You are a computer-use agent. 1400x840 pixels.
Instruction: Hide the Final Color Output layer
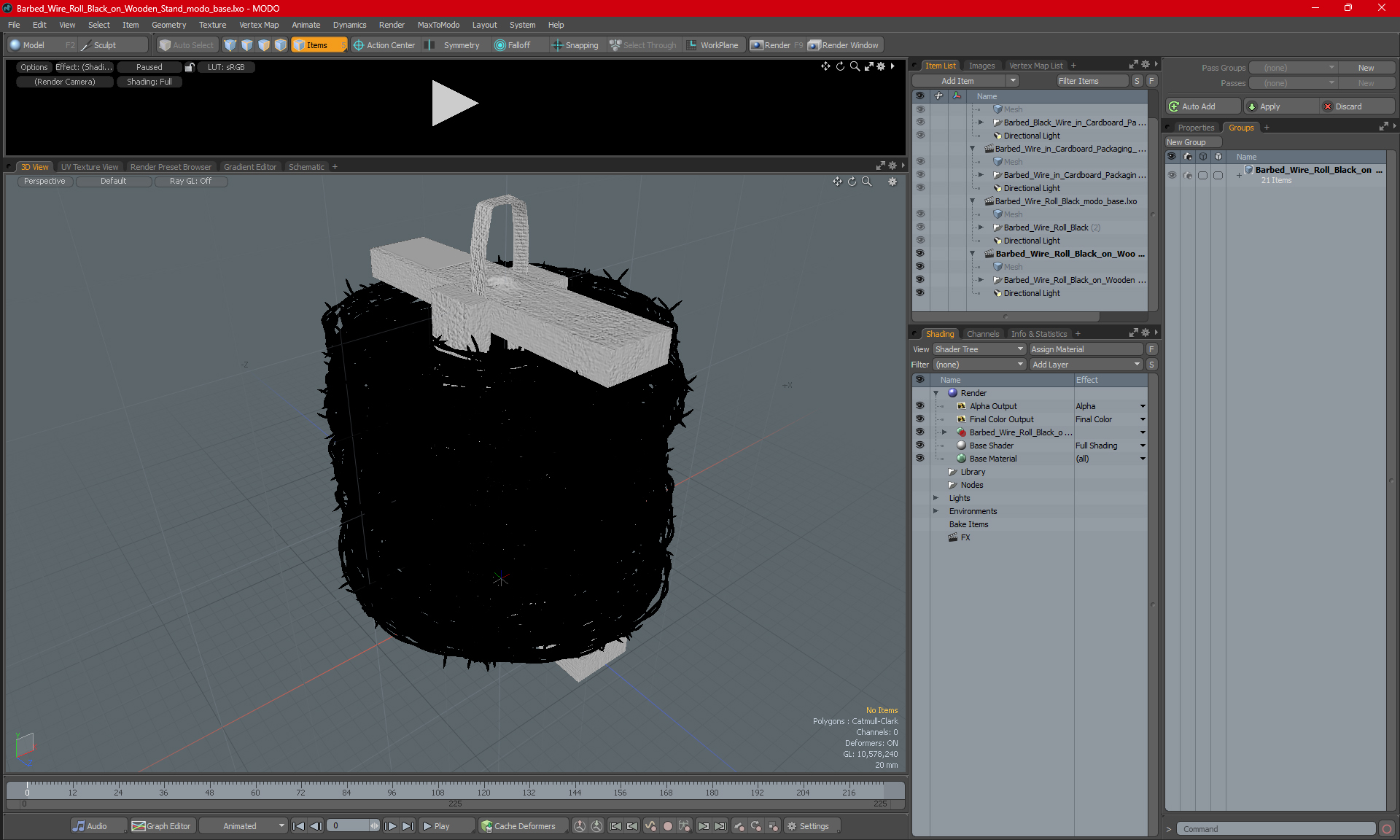920,419
